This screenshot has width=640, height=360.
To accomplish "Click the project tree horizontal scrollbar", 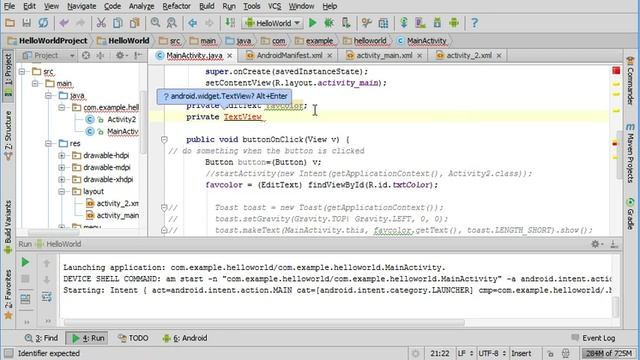I will pyautogui.click(x=54, y=233).
